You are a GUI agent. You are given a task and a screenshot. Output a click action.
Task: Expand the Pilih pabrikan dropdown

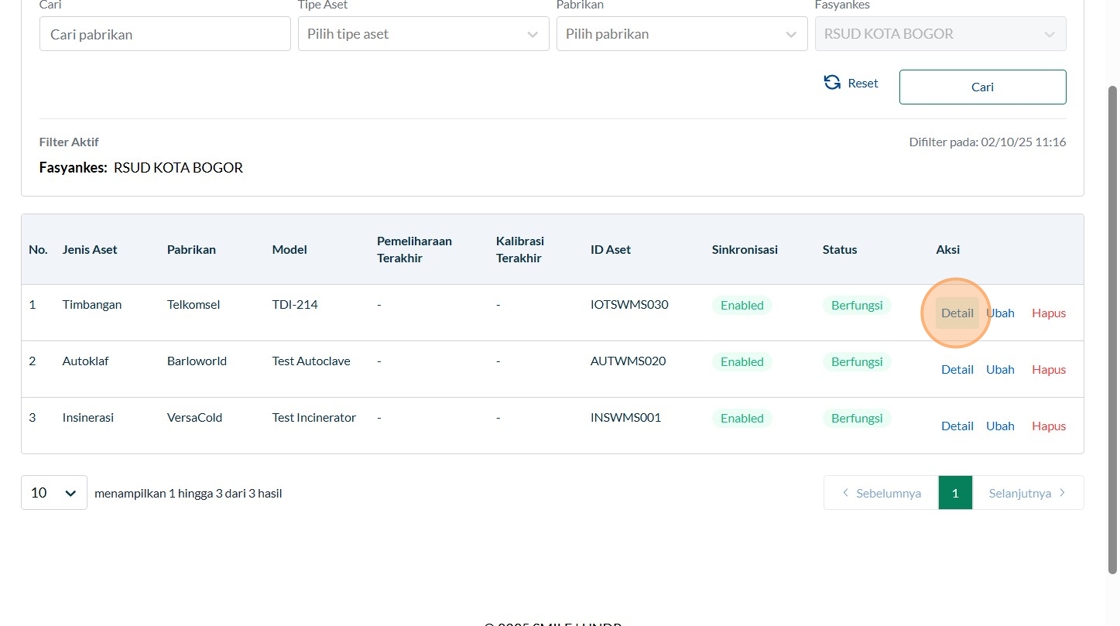coord(681,34)
